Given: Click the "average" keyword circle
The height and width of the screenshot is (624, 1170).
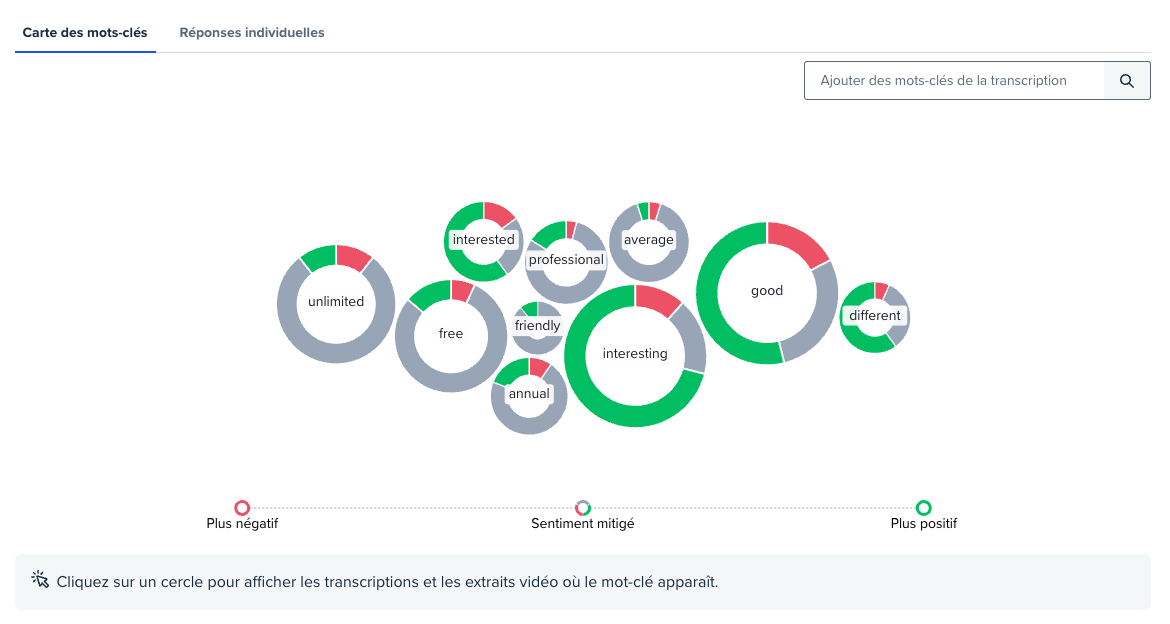Looking at the screenshot, I should click(x=648, y=240).
